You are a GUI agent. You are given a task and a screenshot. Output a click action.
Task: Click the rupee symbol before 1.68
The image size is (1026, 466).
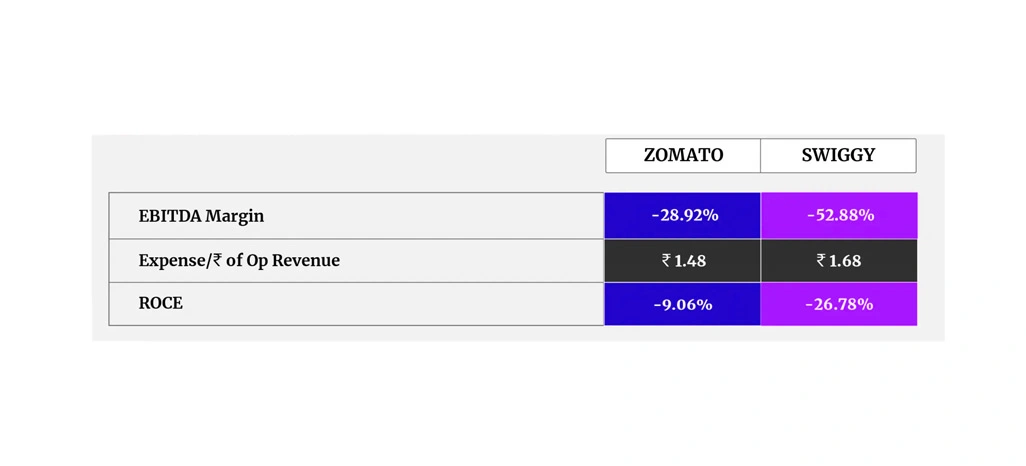click(x=821, y=260)
